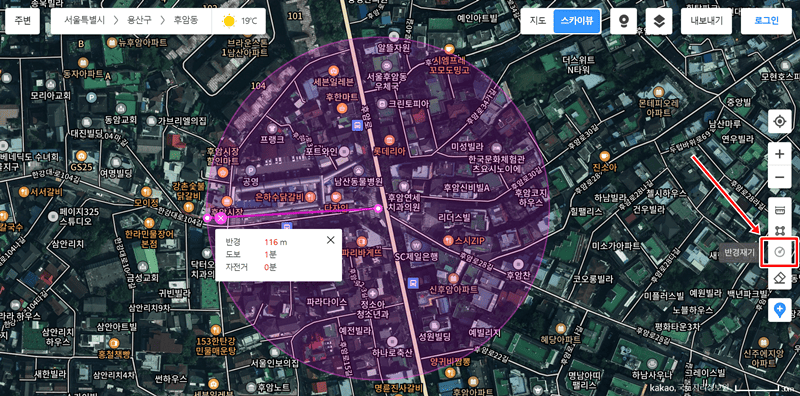Select the radius measure (반경재기) tool
The height and width of the screenshot is (396, 800).
coord(779,252)
